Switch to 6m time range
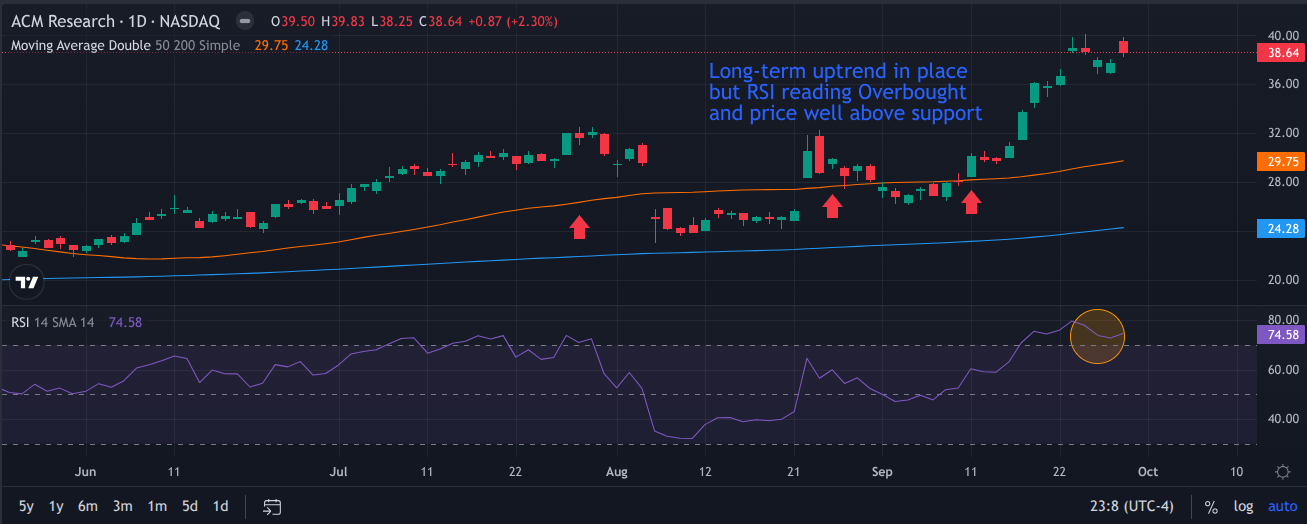1307x524 pixels. tap(88, 506)
